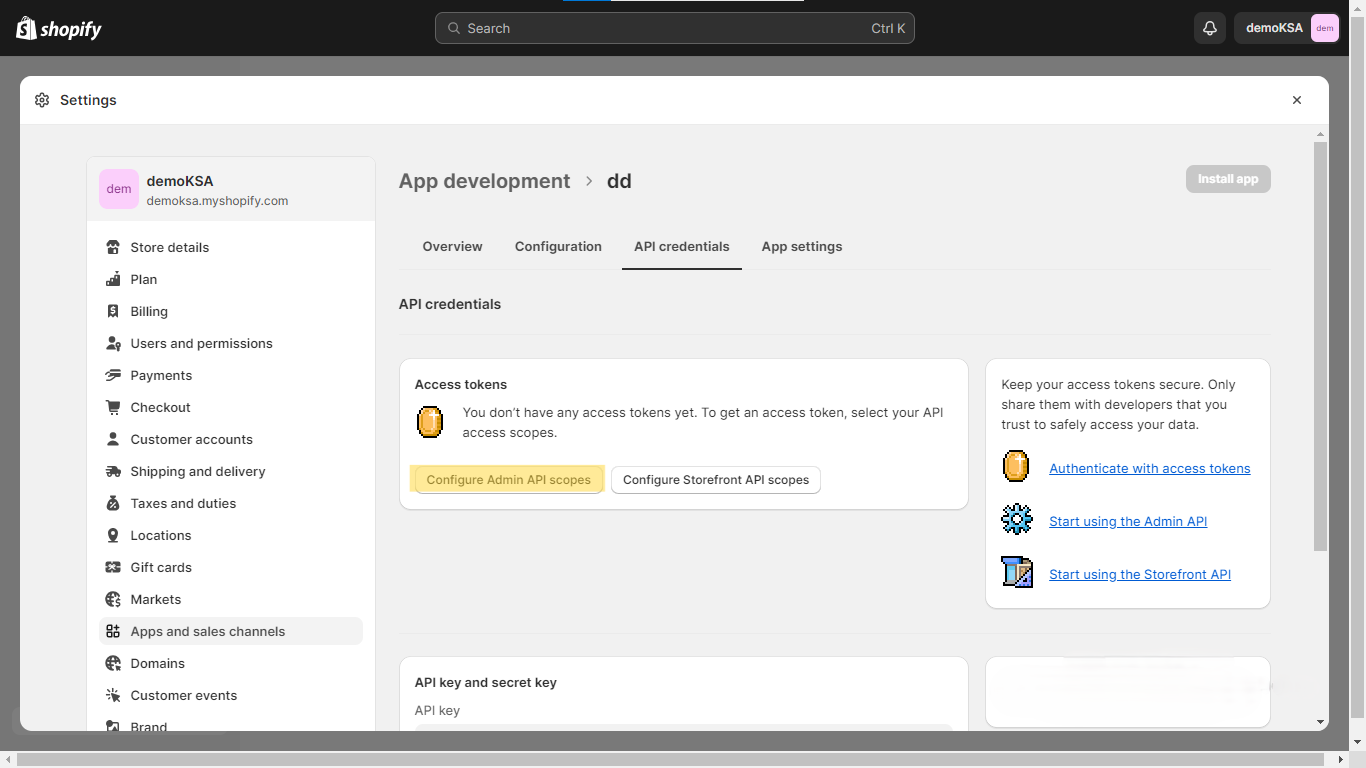Switch to the Configuration tab
Screen dimensions: 1366x768
pyautogui.click(x=558, y=246)
